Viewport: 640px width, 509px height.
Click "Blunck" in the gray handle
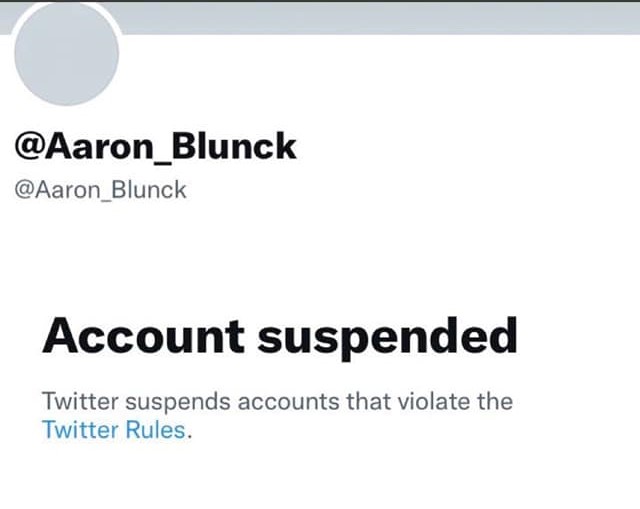pos(150,190)
